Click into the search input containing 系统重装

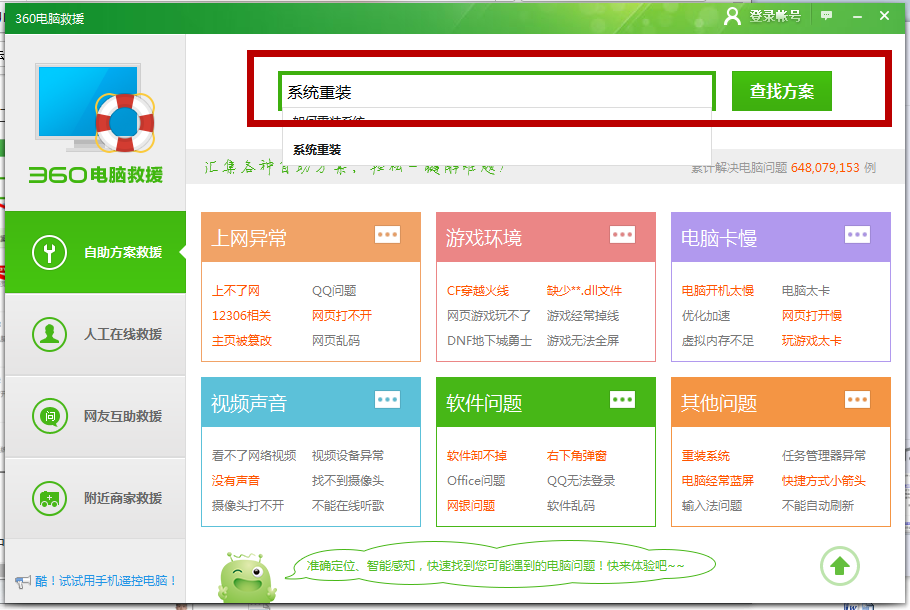[497, 92]
